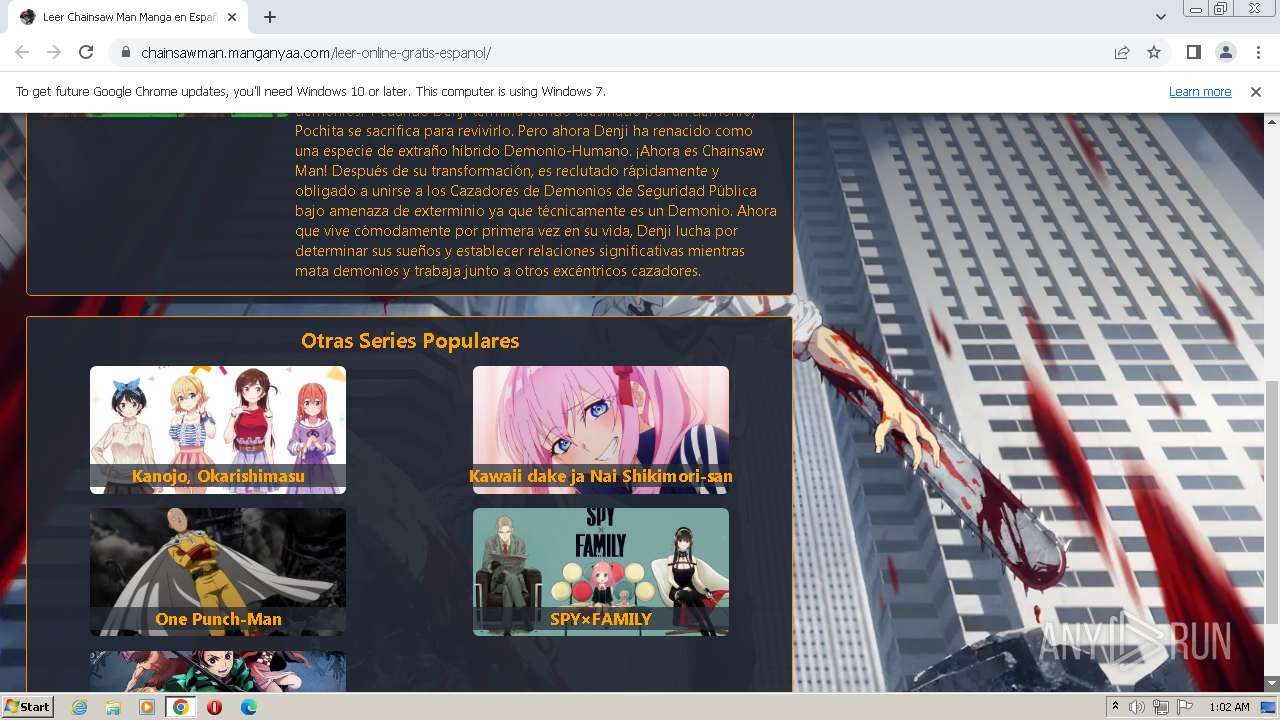Viewport: 1280px width, 720px height.
Task: Dismiss the Chrome updates notification bar
Action: pyautogui.click(x=1256, y=91)
